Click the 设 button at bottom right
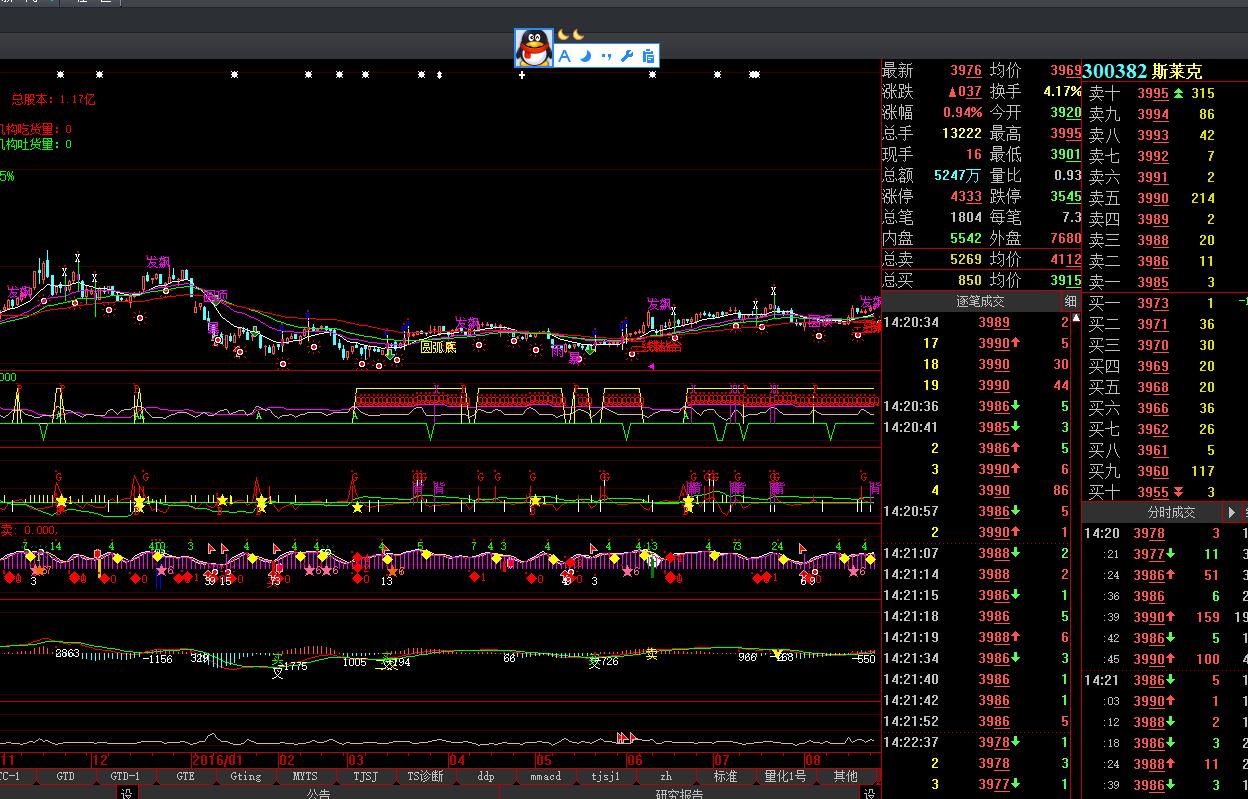Viewport: 1248px width, 799px height. (870, 793)
